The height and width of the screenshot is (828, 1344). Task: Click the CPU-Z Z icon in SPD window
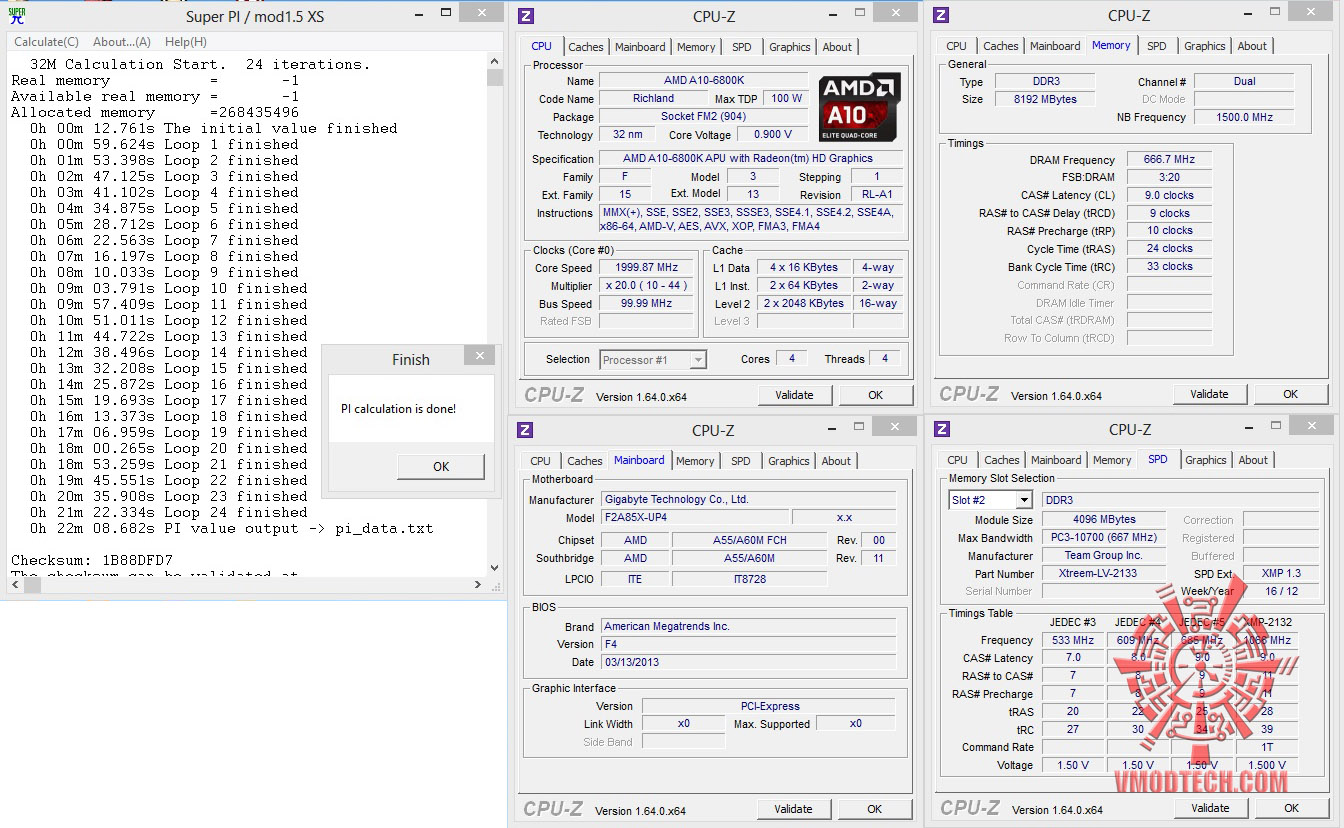click(x=941, y=430)
